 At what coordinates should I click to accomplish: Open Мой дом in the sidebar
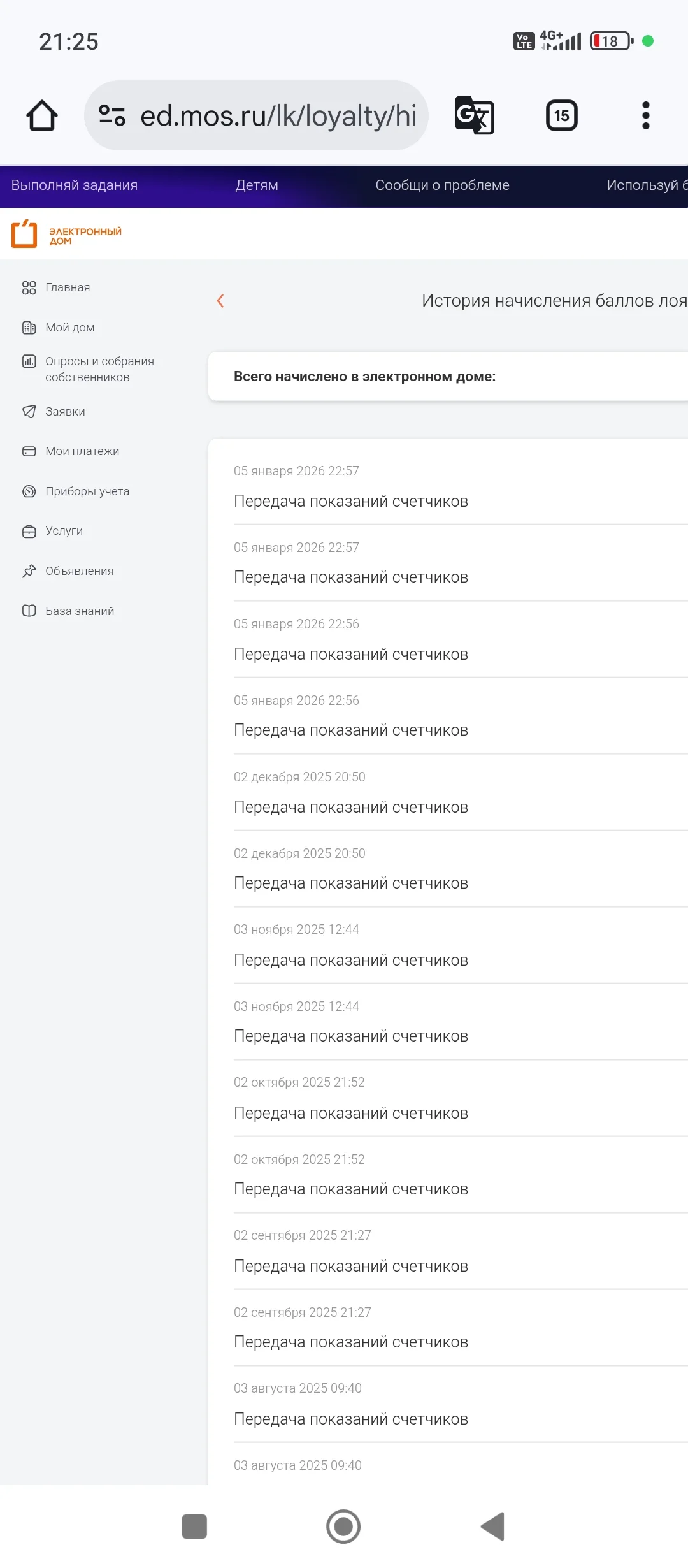pos(59,328)
